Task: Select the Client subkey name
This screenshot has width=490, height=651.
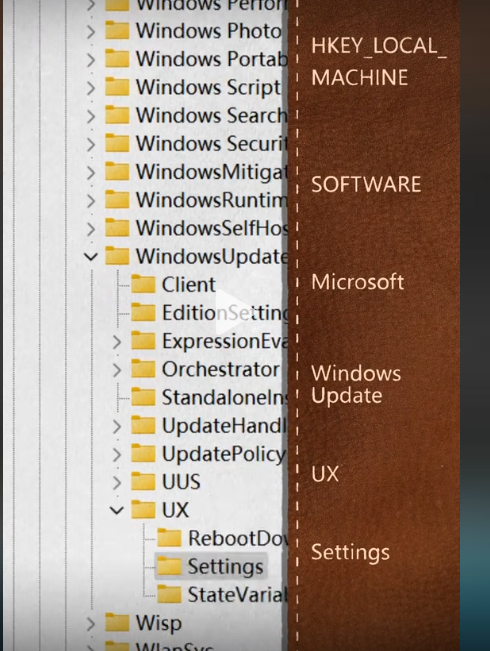Action: tap(189, 285)
